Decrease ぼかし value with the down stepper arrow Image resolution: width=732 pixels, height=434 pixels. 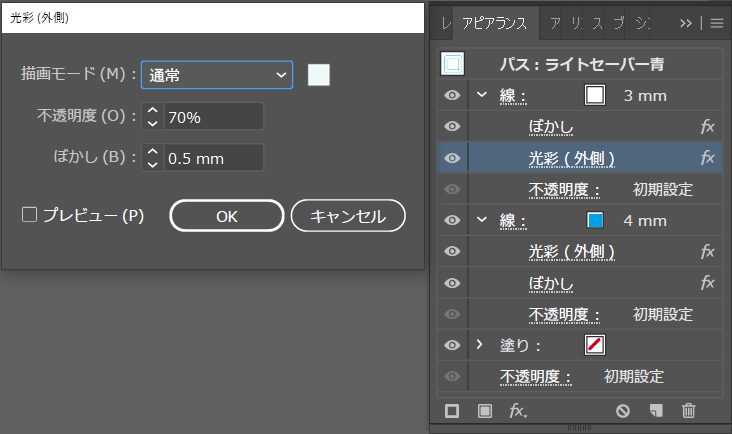click(x=153, y=164)
